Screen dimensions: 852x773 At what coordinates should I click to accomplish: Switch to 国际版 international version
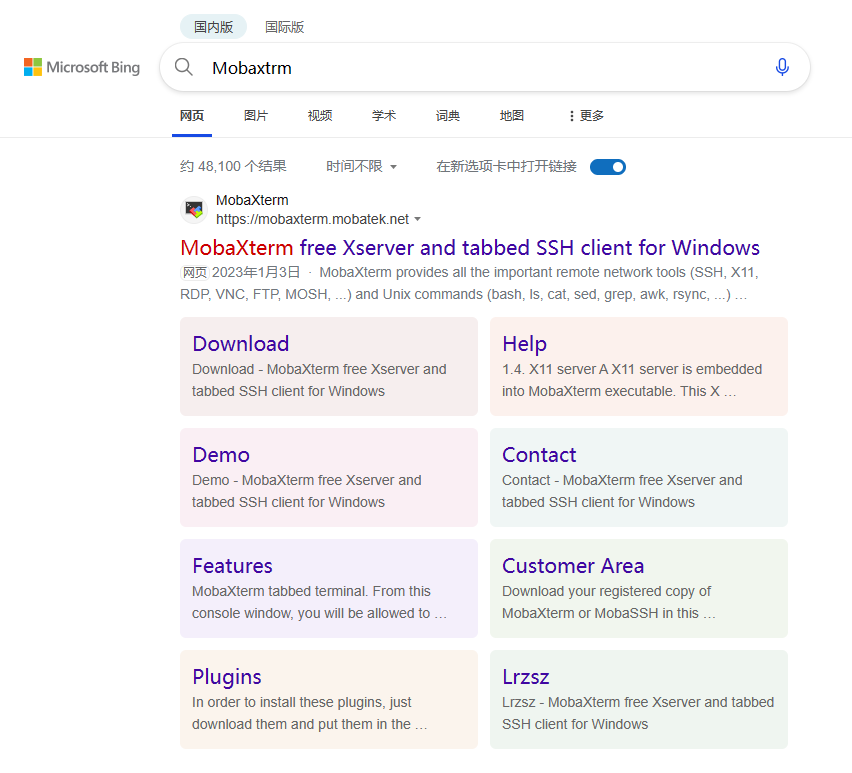click(284, 27)
